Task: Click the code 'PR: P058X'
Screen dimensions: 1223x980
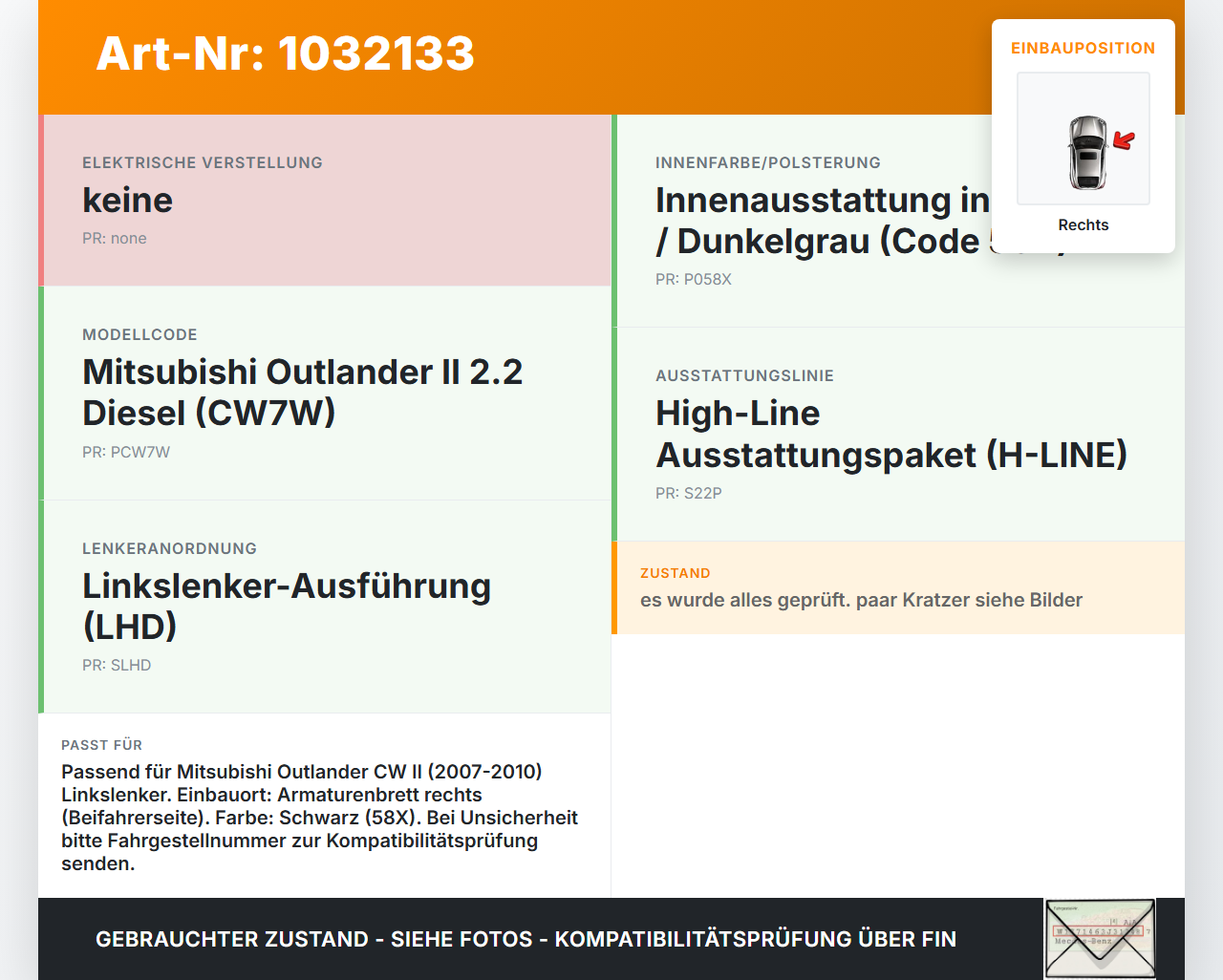Action: tap(694, 279)
